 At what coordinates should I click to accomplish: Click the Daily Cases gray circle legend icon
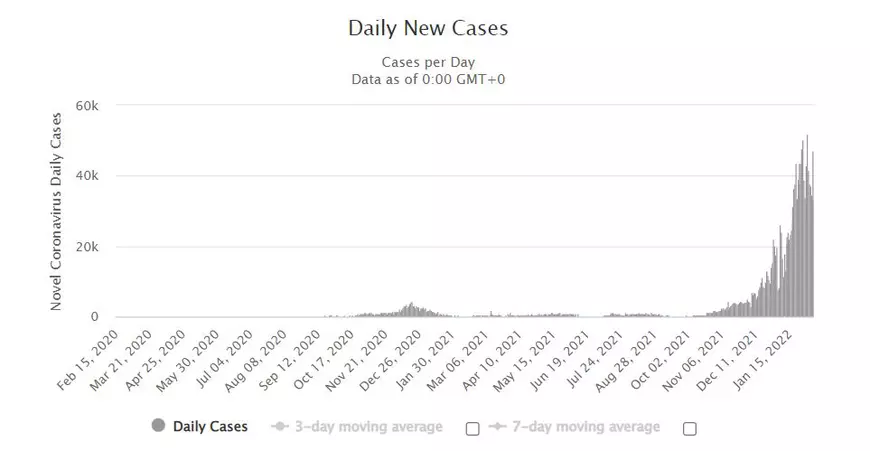[157, 427]
